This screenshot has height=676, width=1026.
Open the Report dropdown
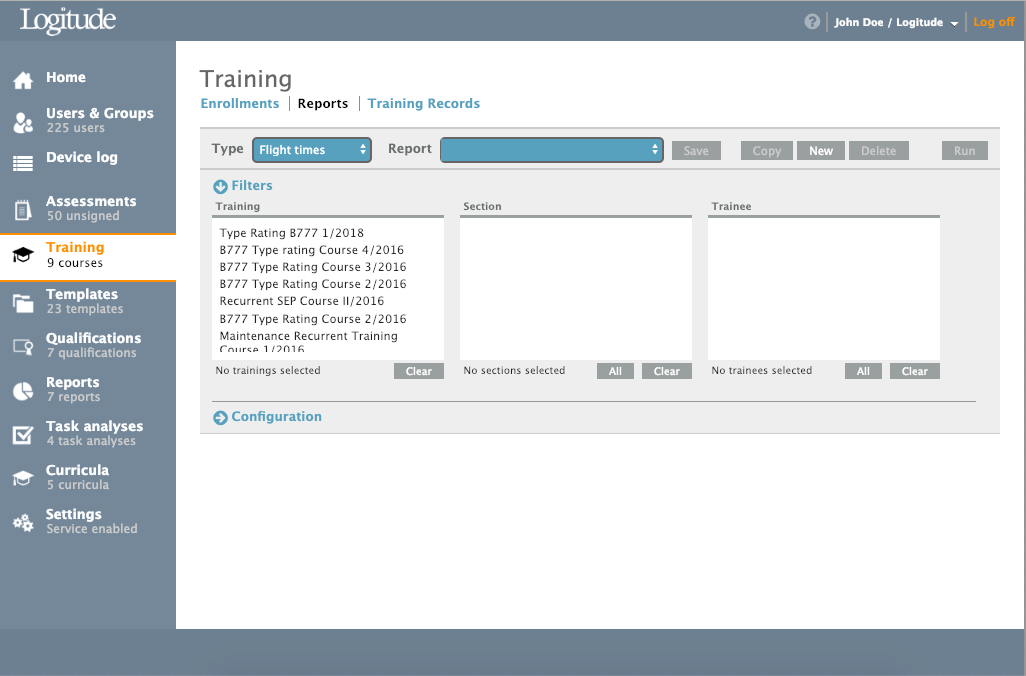(552, 150)
